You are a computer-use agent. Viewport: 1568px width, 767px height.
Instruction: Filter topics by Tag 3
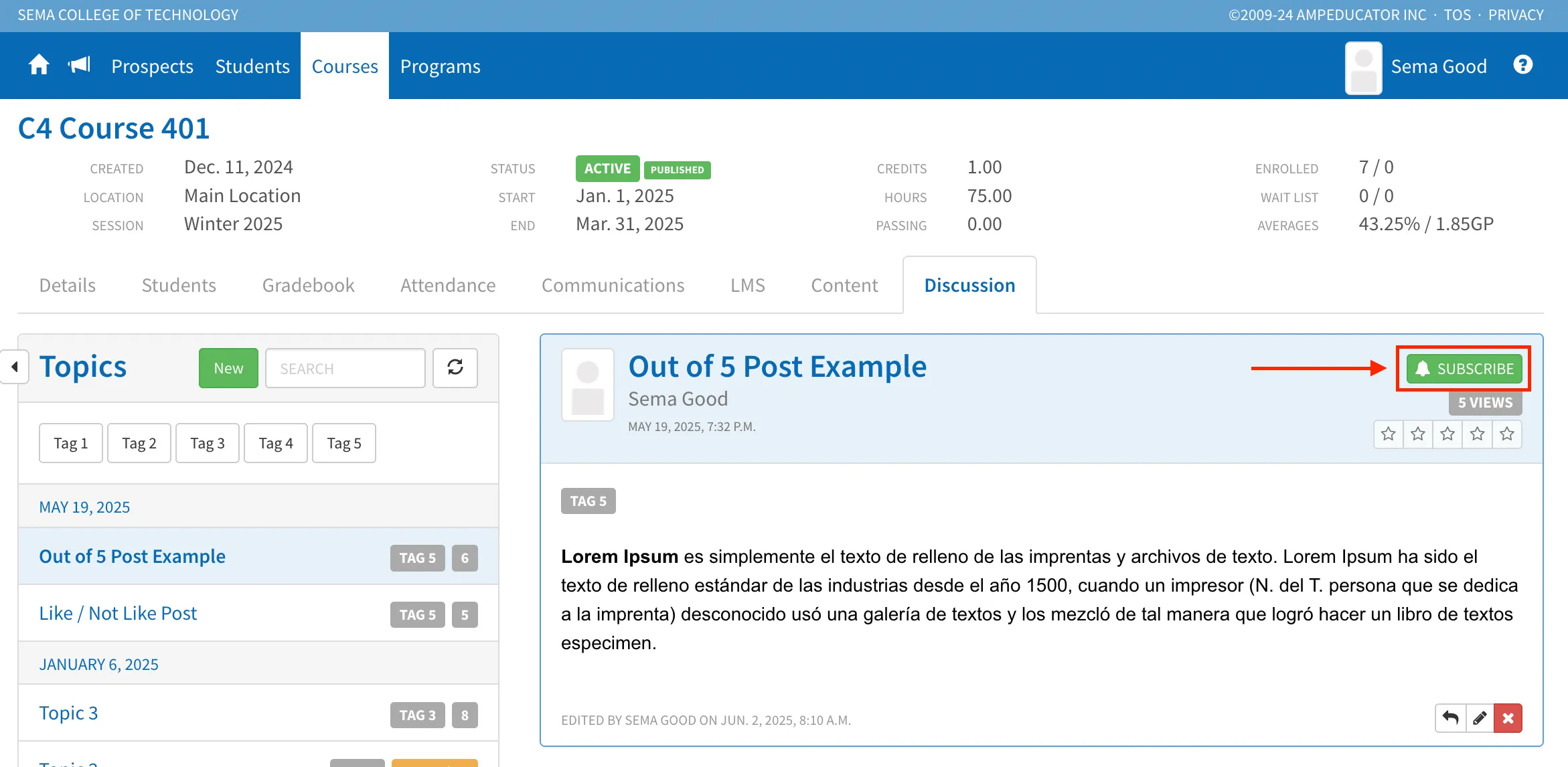[x=208, y=443]
